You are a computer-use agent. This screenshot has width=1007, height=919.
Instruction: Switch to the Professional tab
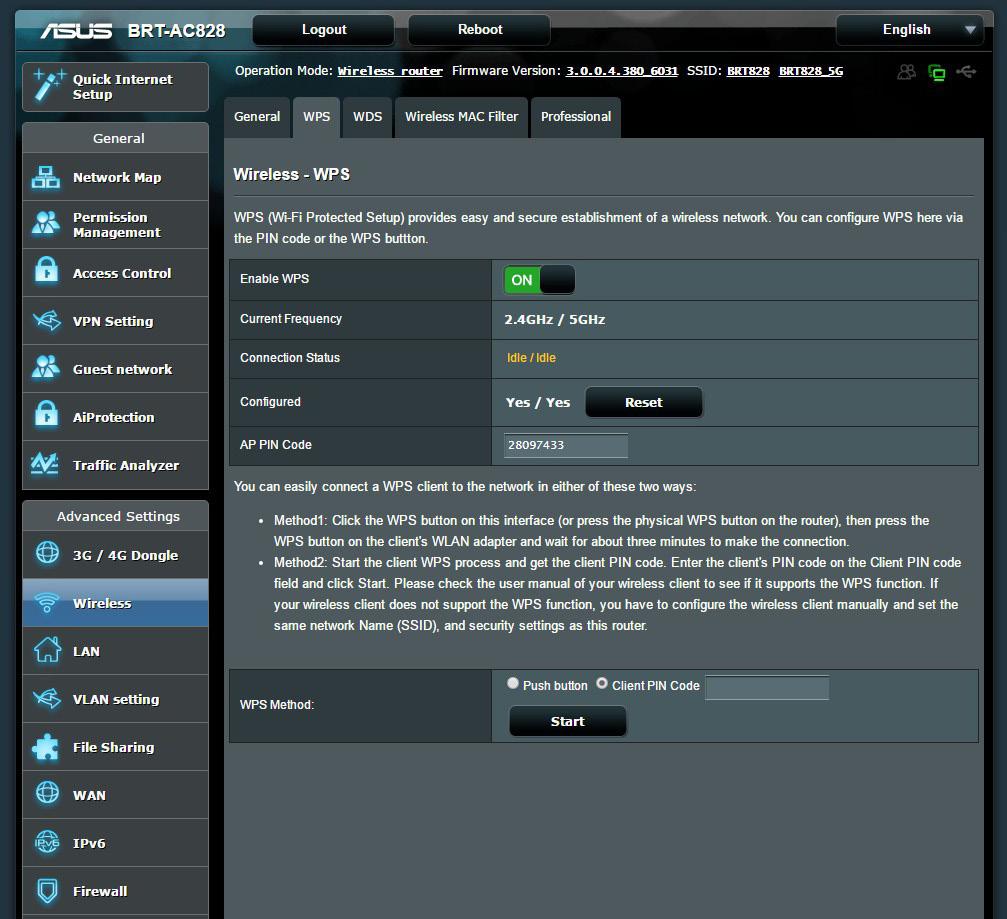[575, 117]
